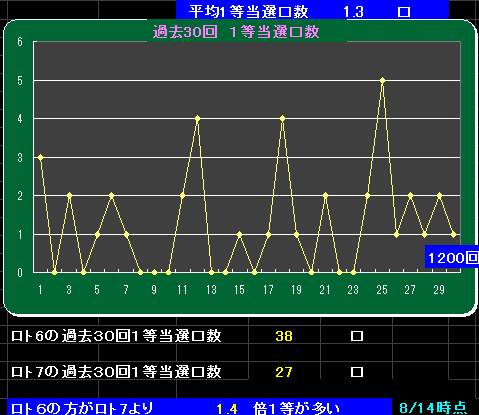Click the x-axis label 17
The height and width of the screenshot is (415, 479).
point(268,290)
